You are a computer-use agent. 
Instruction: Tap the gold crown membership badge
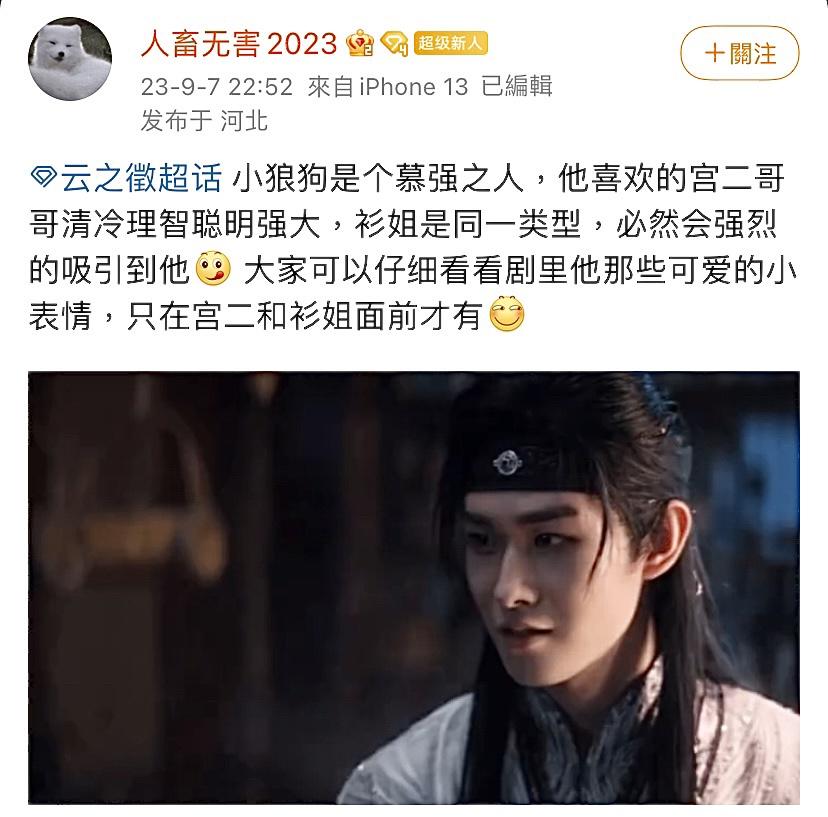pyautogui.click(x=360, y=43)
